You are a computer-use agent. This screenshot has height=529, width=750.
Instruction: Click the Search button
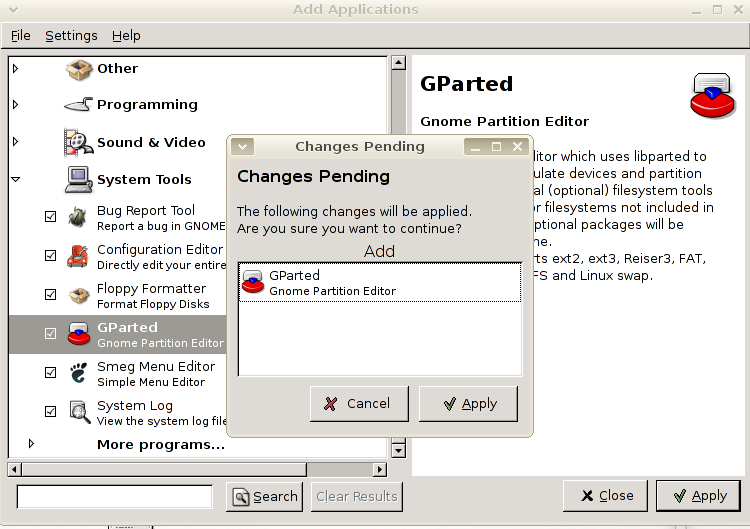(265, 497)
